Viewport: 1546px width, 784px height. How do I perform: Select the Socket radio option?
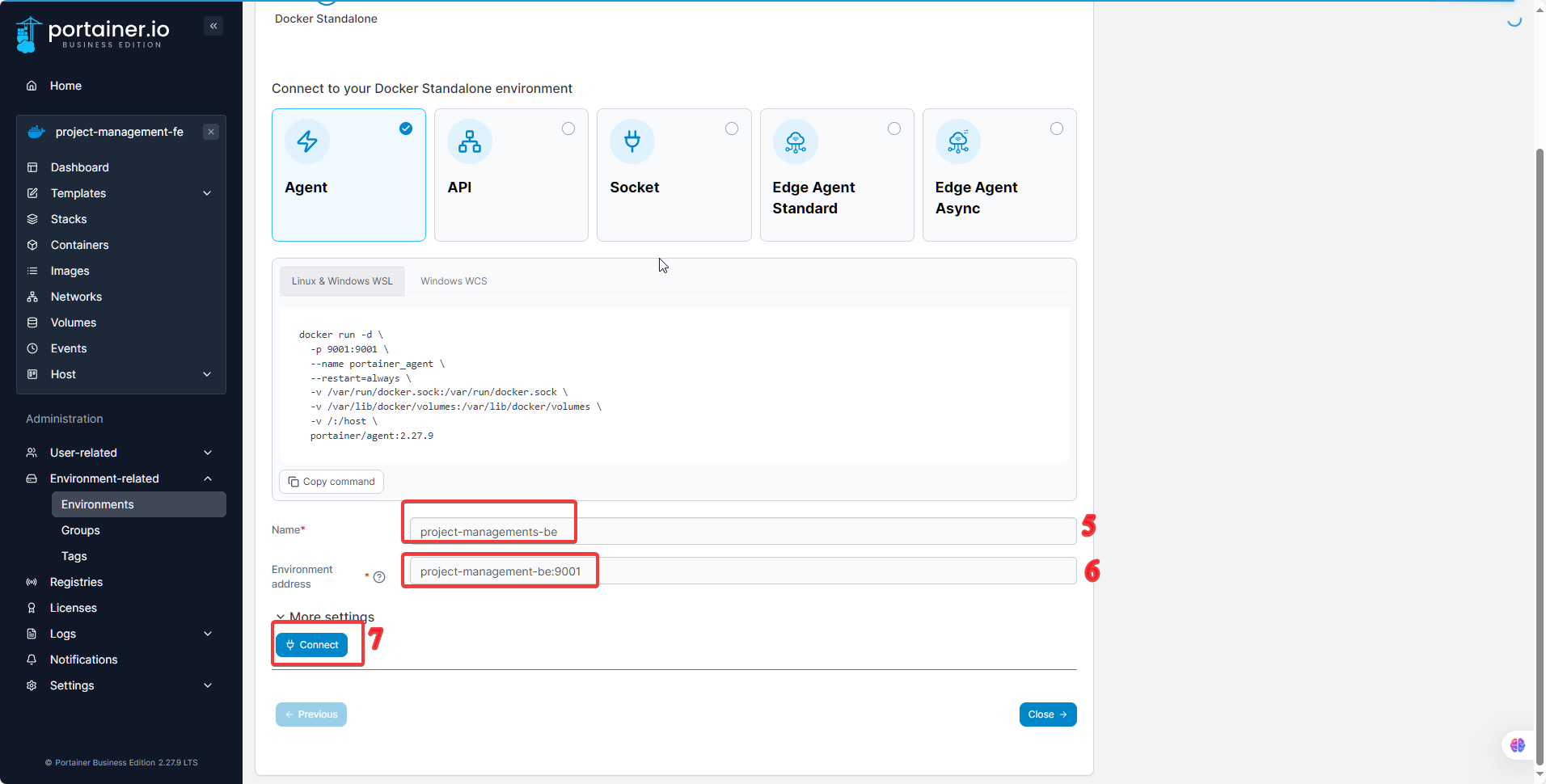tap(732, 129)
